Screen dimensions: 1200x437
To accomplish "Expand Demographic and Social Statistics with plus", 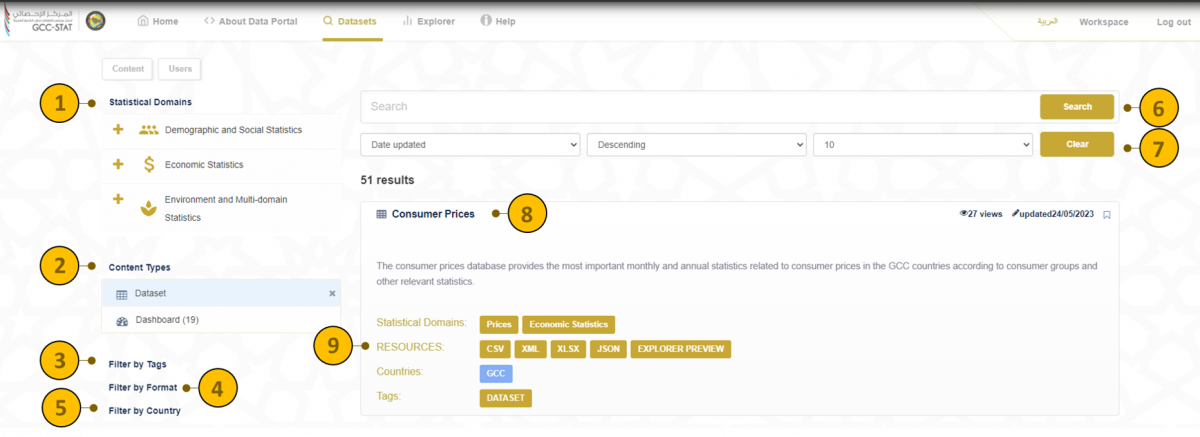I will pos(118,130).
